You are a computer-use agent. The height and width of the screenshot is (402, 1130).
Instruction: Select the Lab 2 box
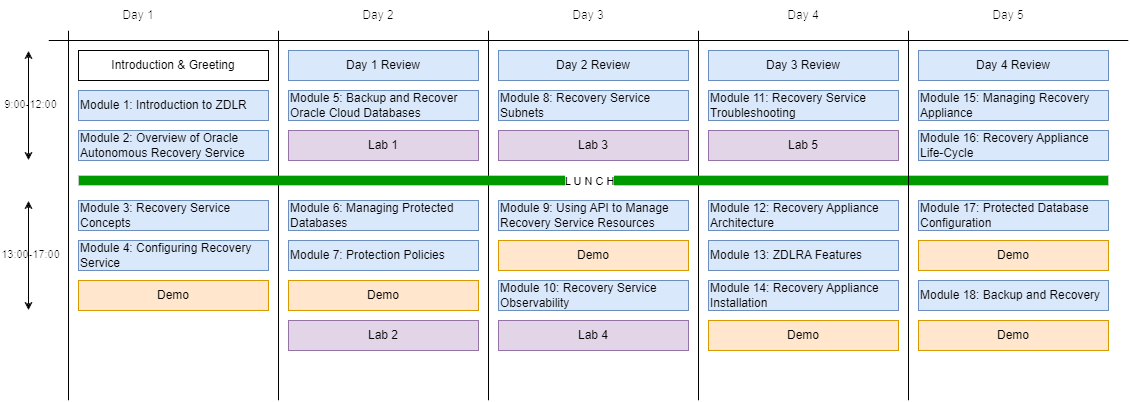coord(383,335)
